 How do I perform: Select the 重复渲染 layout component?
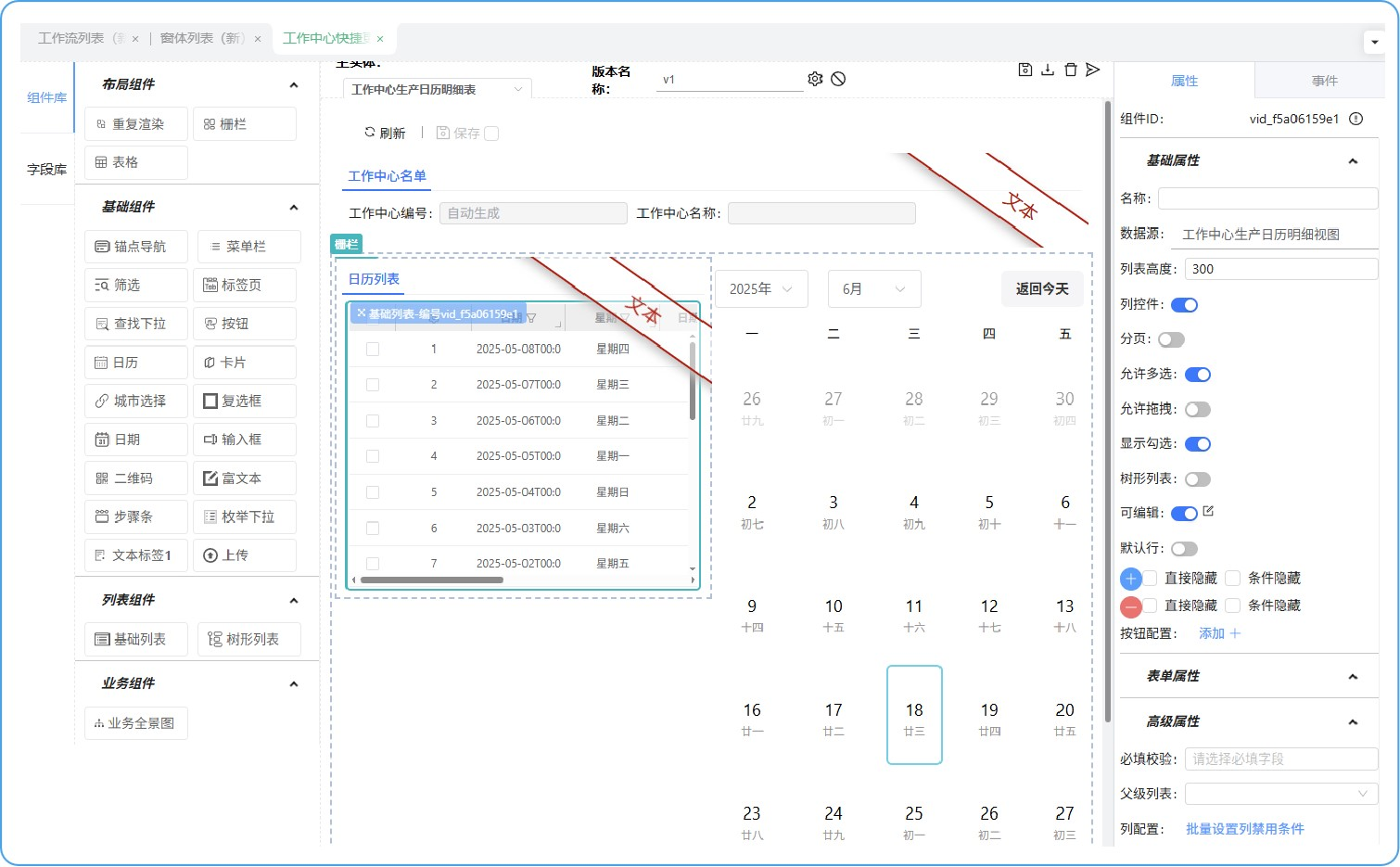[x=136, y=124]
